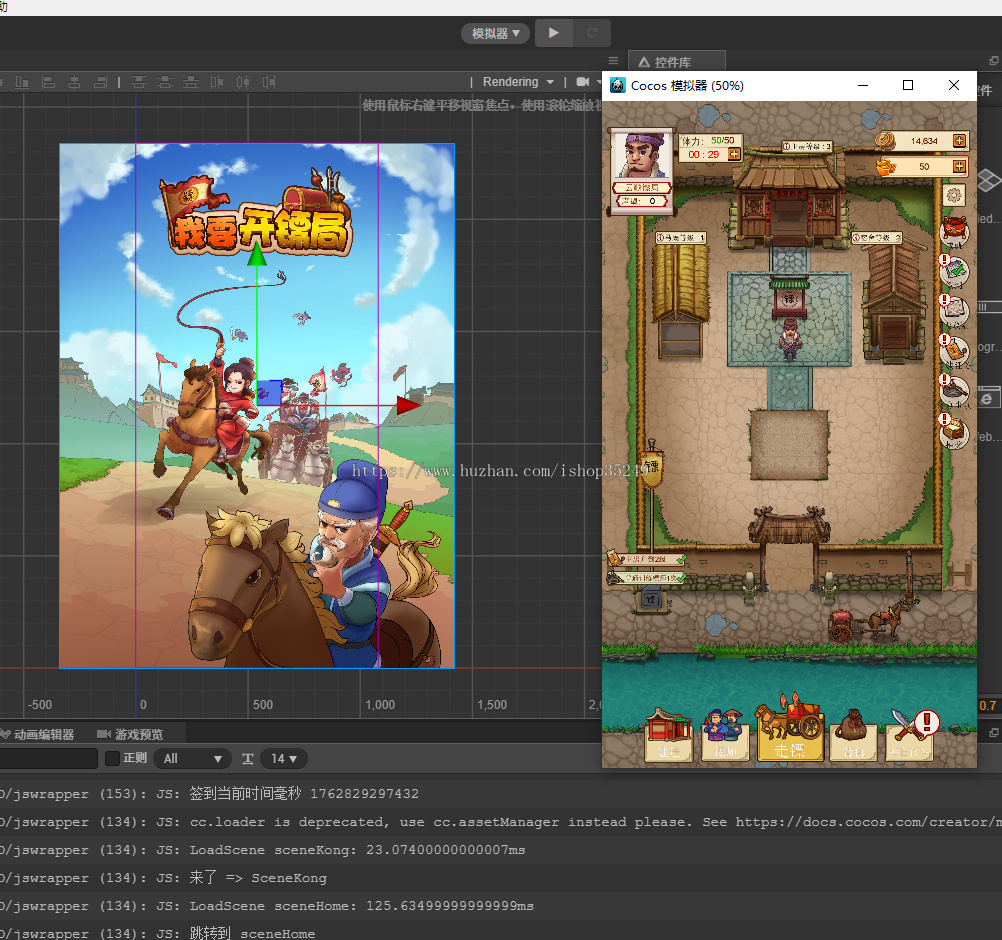1002x940 pixels.
Task: Open the All log level dropdown
Action: pos(192,759)
